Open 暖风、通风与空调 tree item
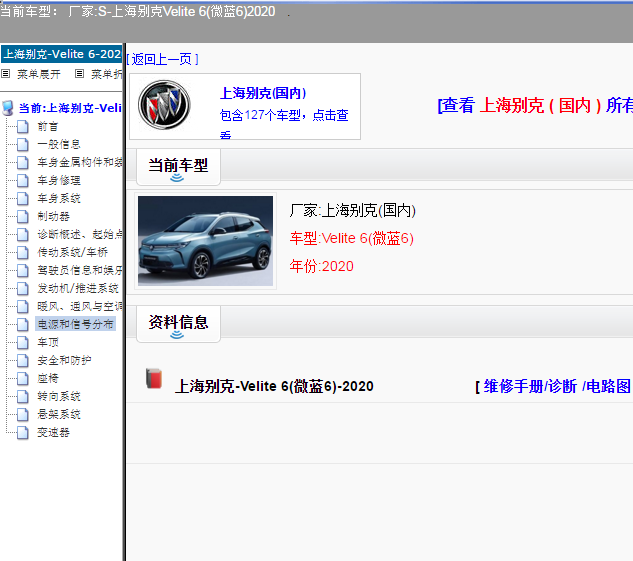Screen dimensions: 633x561 80,306
